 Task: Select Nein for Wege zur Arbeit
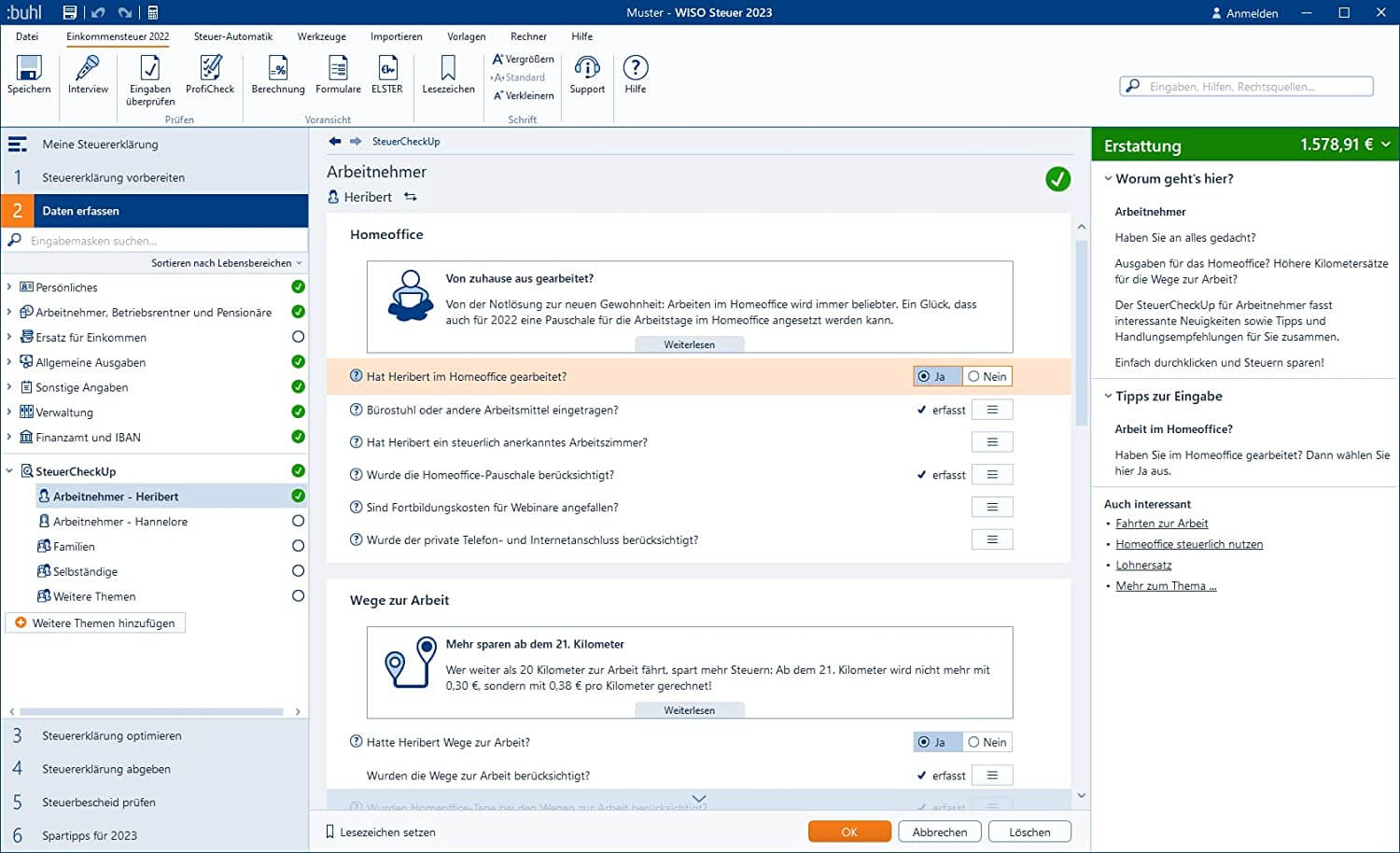tap(987, 743)
